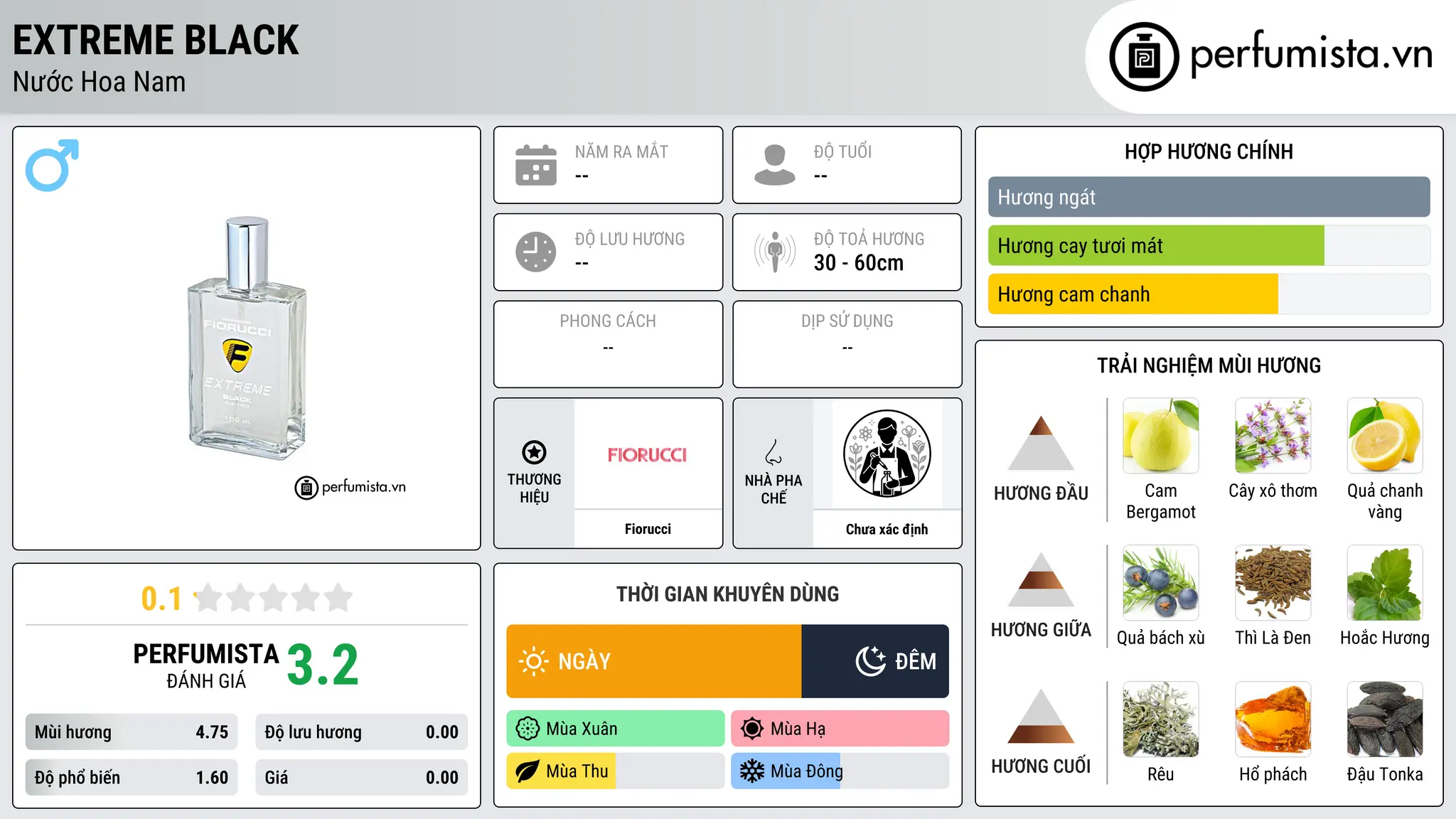Click the perfumista.vn watermark under the bottle

(350, 487)
